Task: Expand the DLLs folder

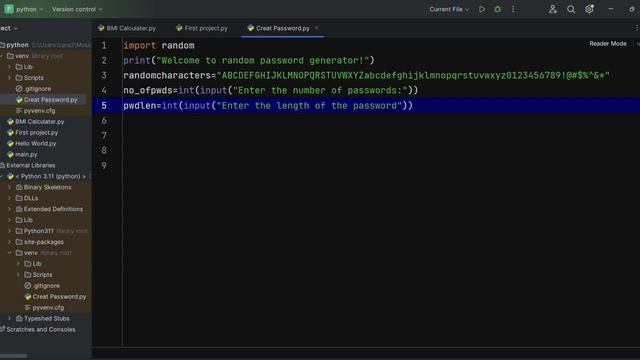Action: tap(10, 198)
